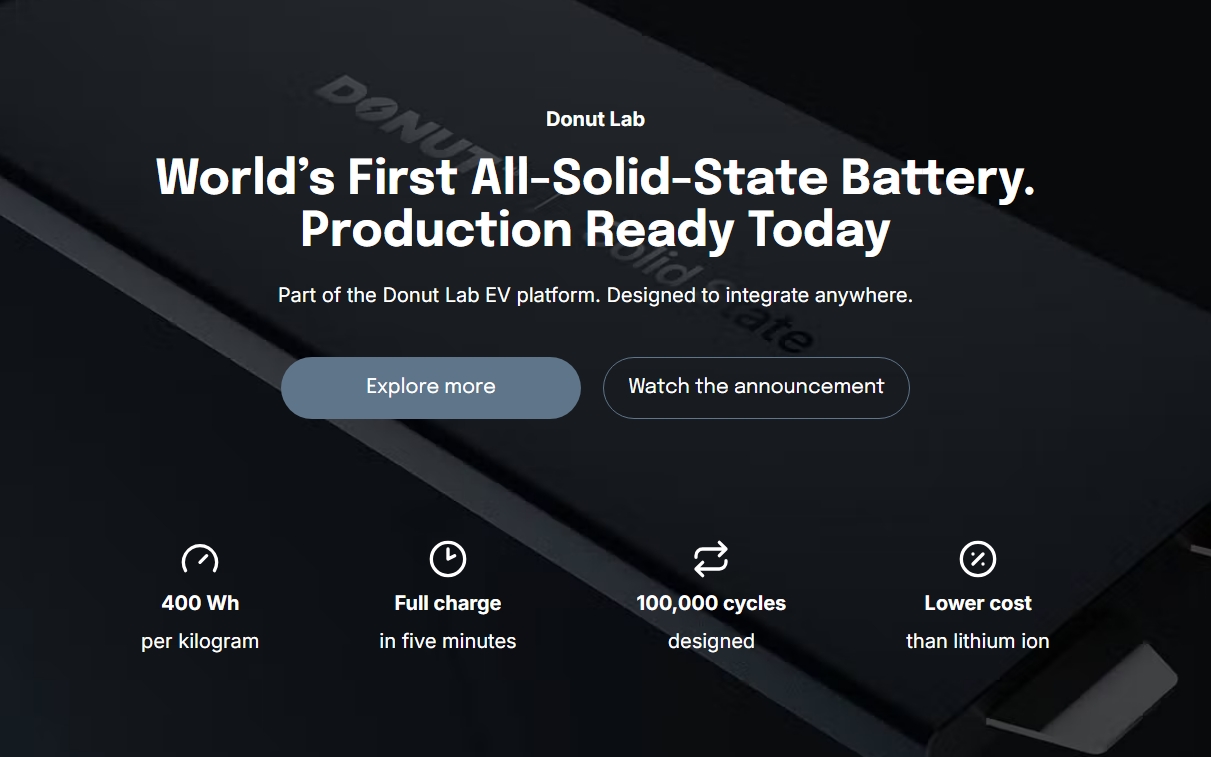This screenshot has width=1211, height=757.
Task: Select the designed caption under cycles
Action: [711, 641]
